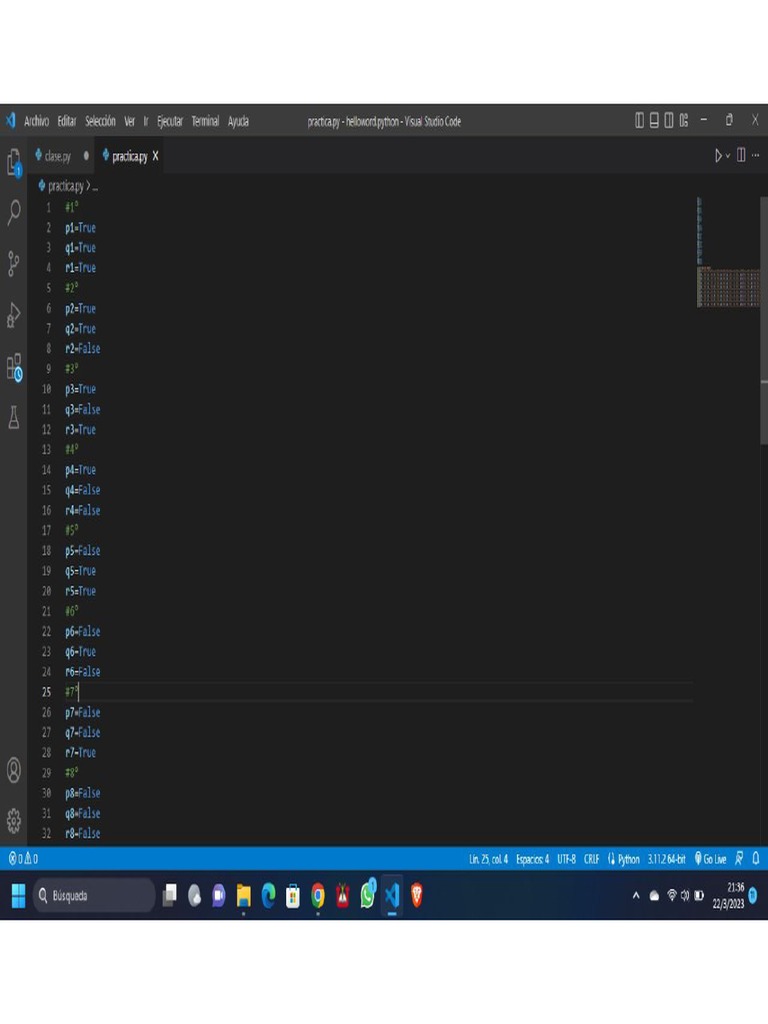Open the Terminal menu
This screenshot has width=768, height=1024.
tap(205, 121)
